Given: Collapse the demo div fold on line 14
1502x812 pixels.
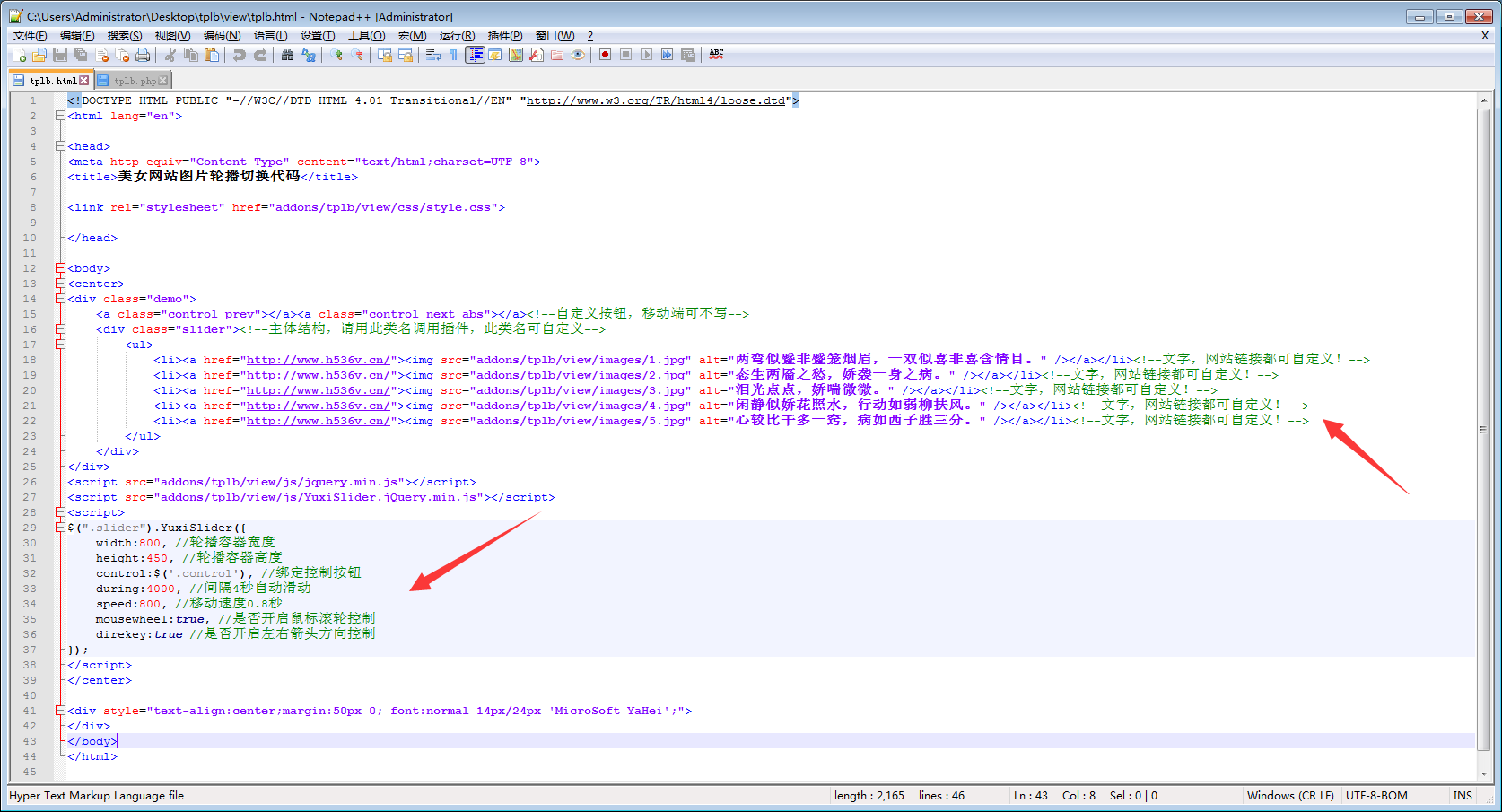Looking at the screenshot, I should click(x=60, y=299).
